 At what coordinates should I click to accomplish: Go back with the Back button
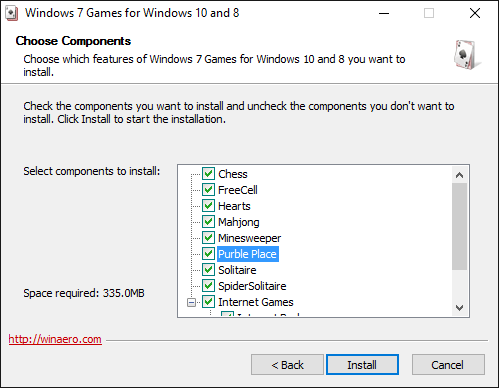[287, 365]
